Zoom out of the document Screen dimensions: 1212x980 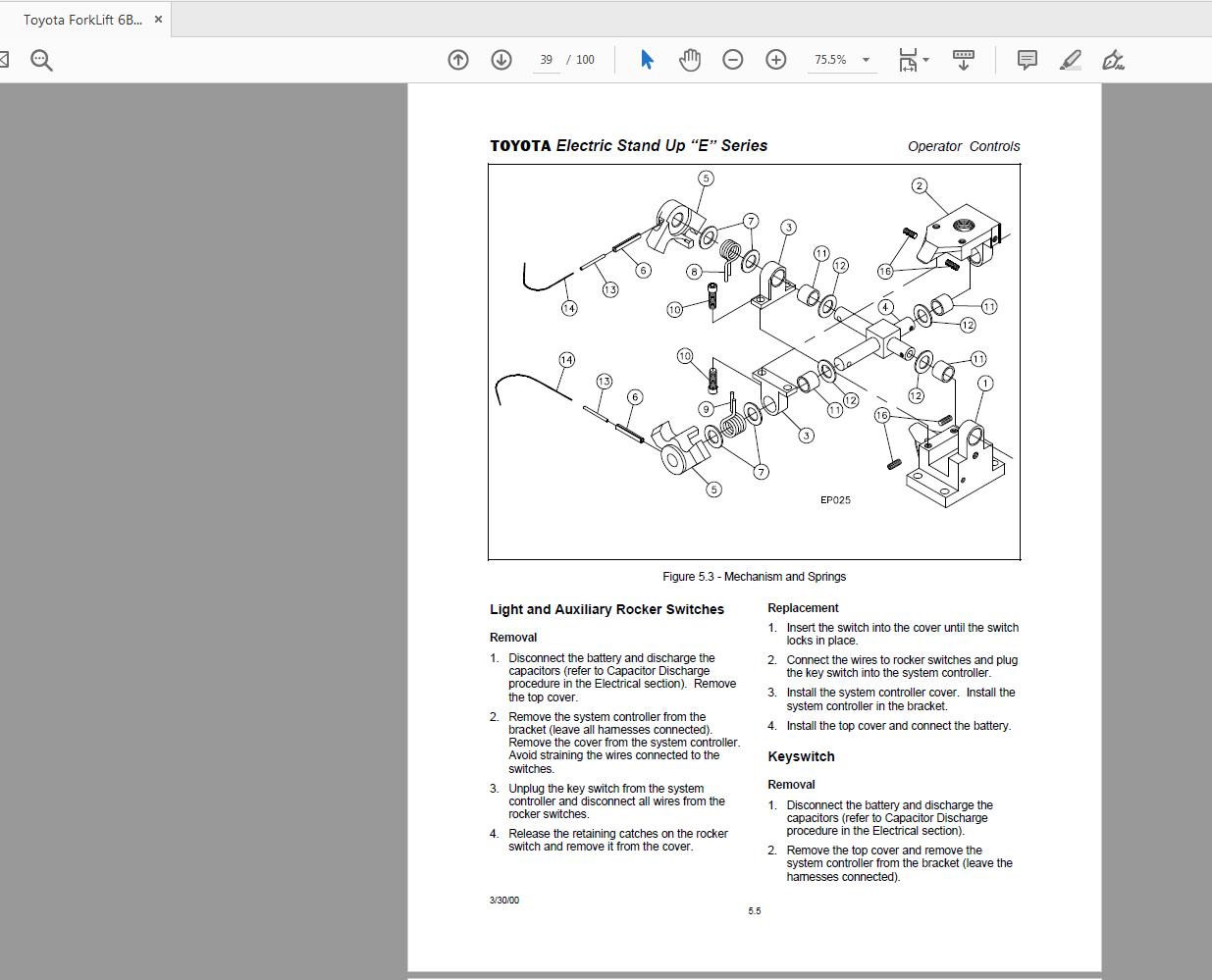tap(732, 59)
